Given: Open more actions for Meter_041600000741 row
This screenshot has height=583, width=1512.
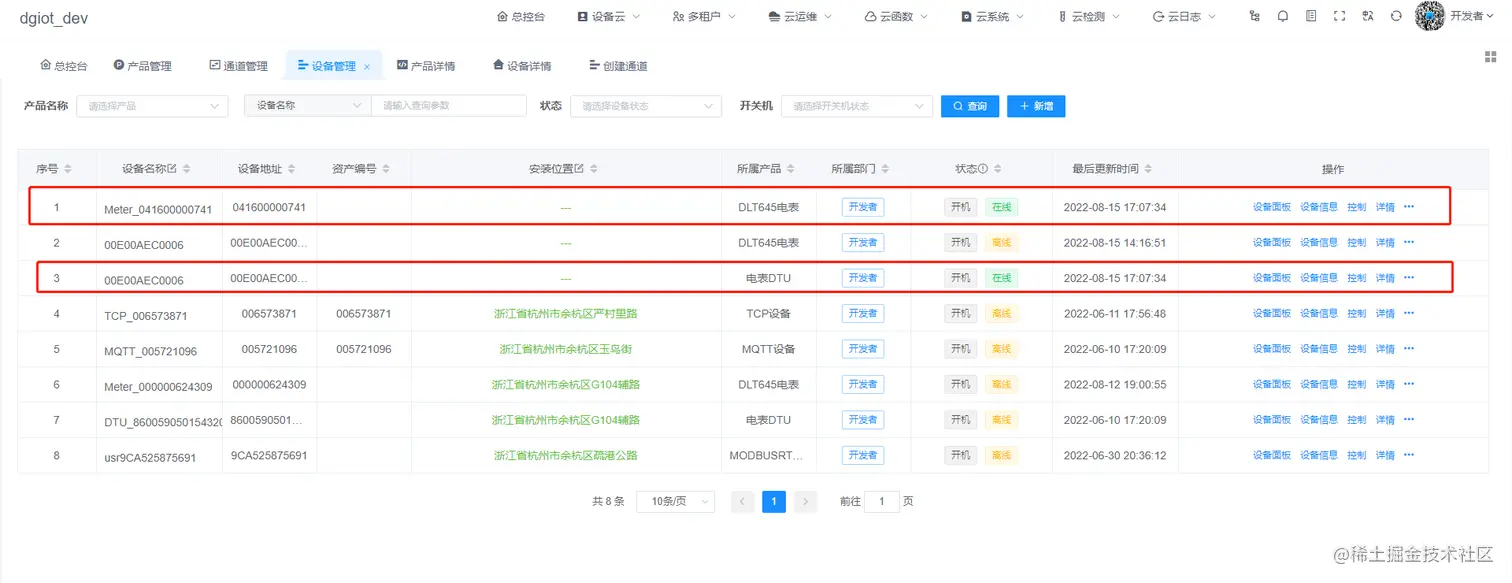Looking at the screenshot, I should click(x=1409, y=207).
